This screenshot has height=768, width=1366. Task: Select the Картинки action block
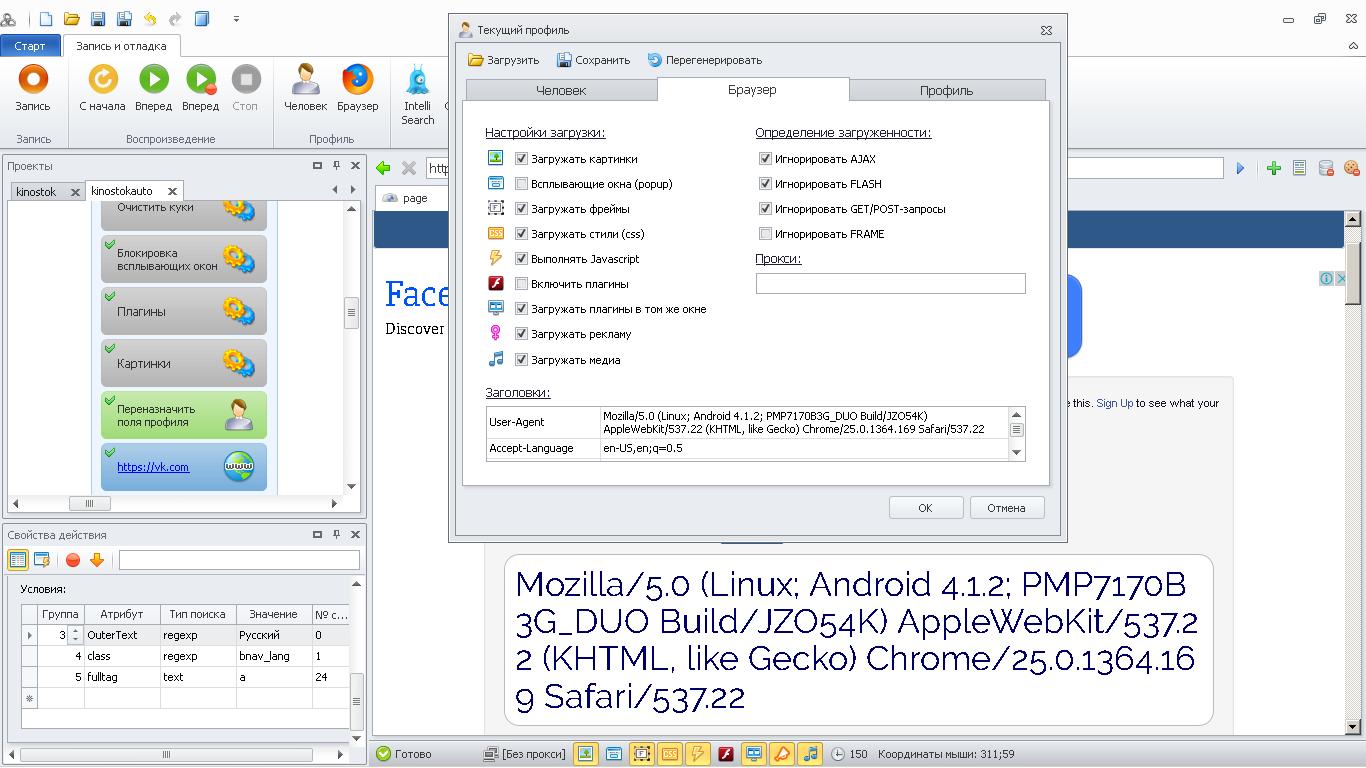(x=184, y=363)
